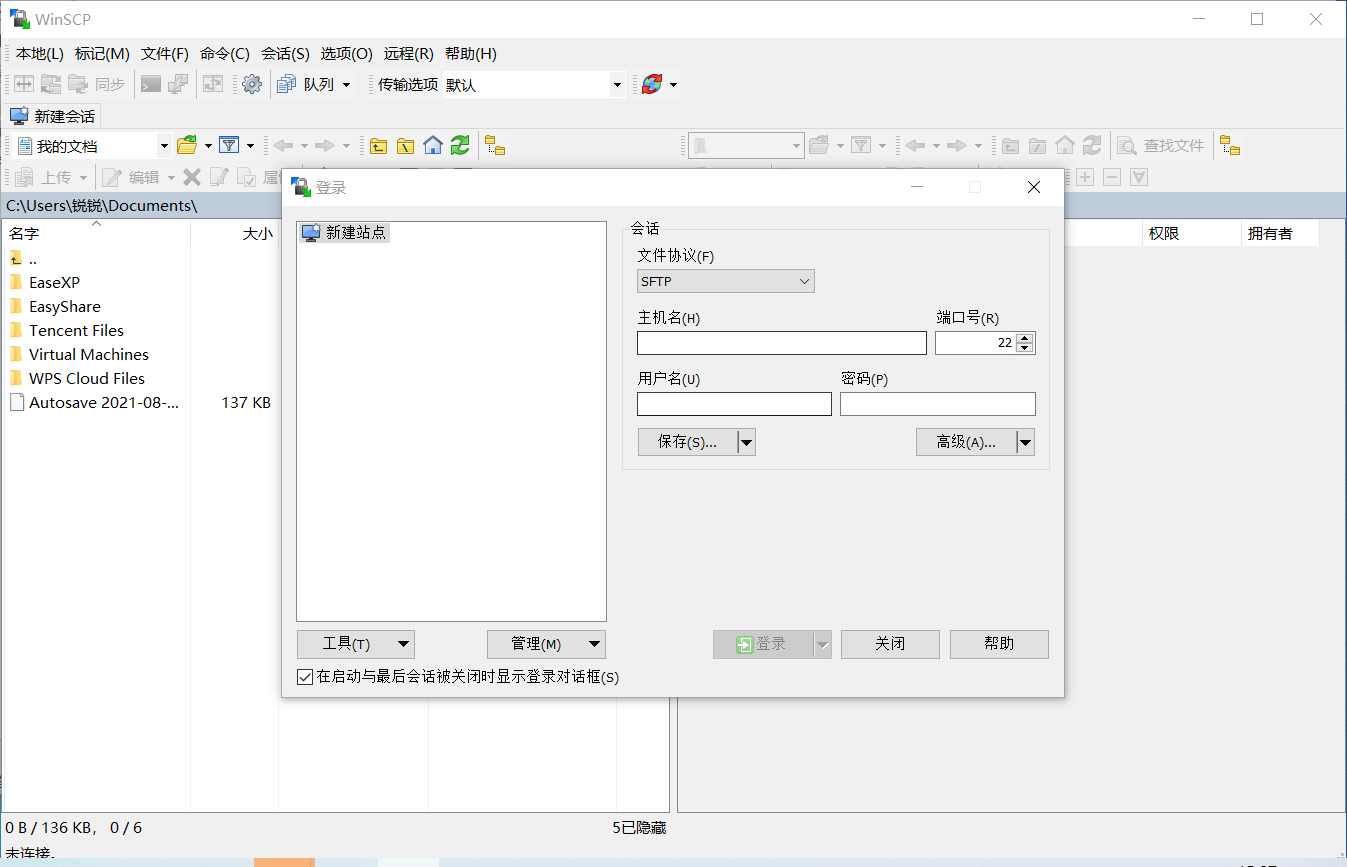Toggle show login dialog on startup checkbox
Image resolution: width=1347 pixels, height=867 pixels.
click(x=306, y=677)
